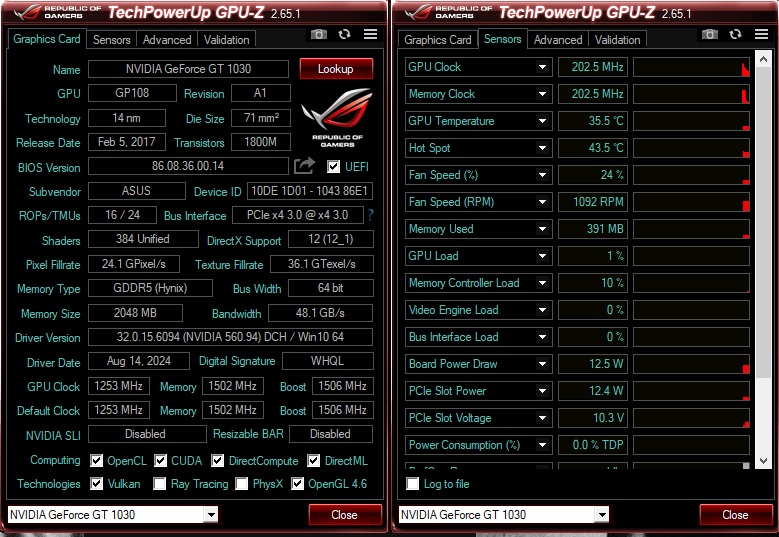Screen dimensions: 779x537
Task: Open the Fan Speed (RPM) sensor dropdown
Action: (543, 202)
